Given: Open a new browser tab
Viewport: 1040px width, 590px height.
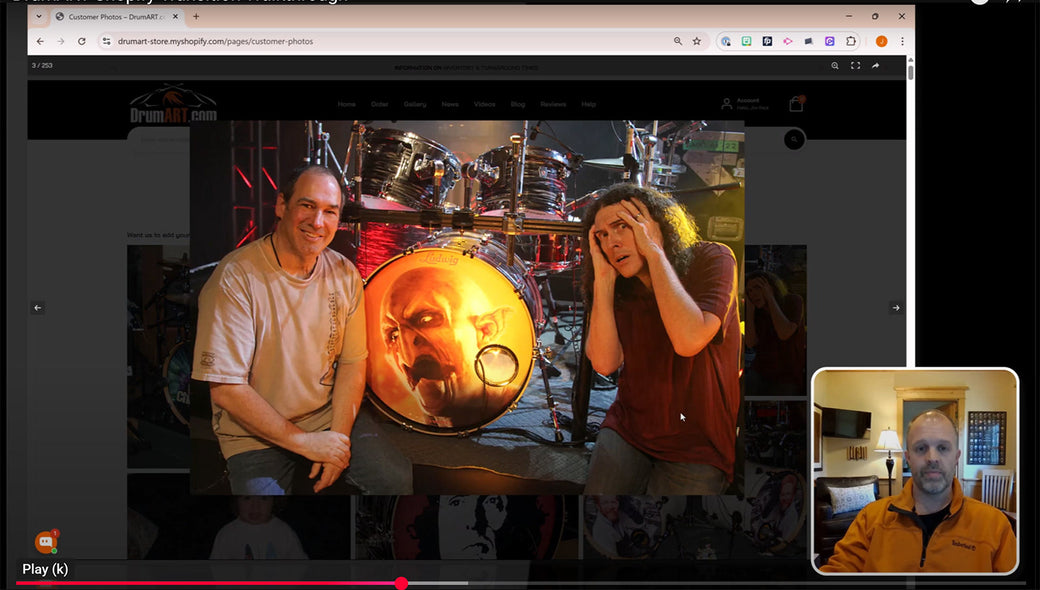Looking at the screenshot, I should [196, 16].
